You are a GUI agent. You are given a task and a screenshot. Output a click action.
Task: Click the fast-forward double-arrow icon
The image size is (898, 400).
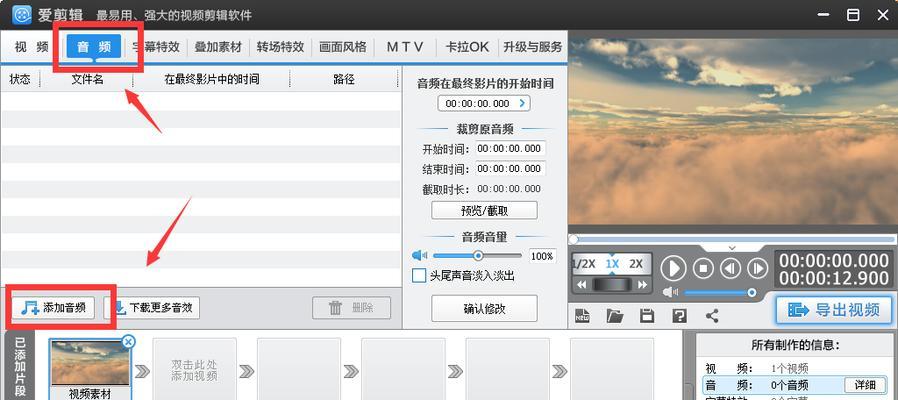(642, 285)
